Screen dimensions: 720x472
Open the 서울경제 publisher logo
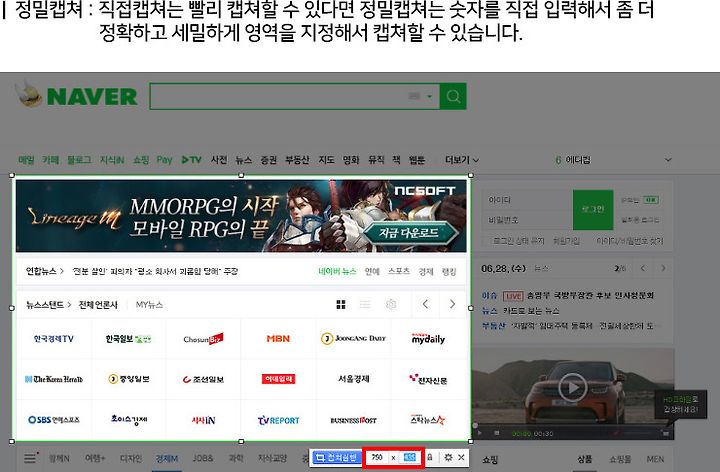(354, 379)
